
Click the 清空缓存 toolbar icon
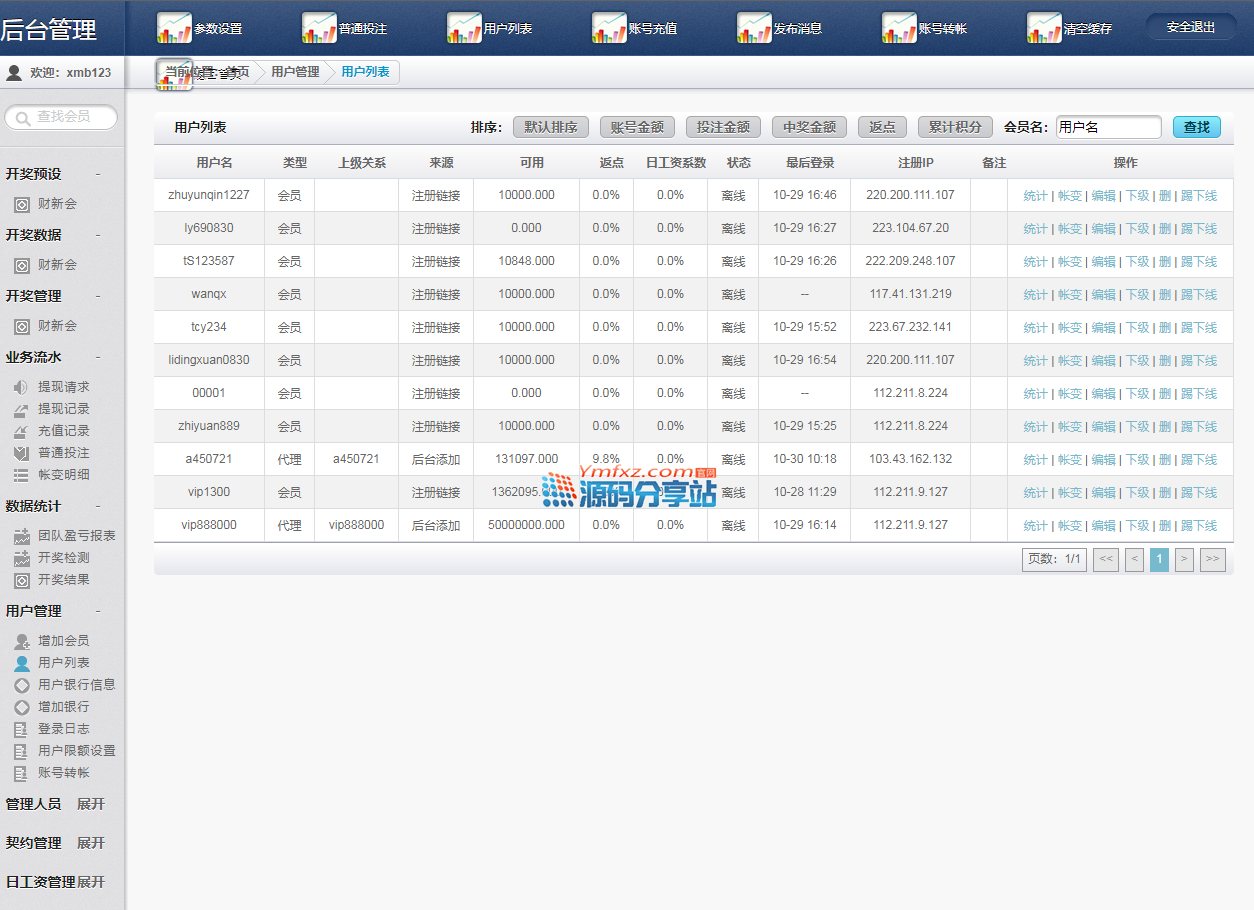point(1044,28)
